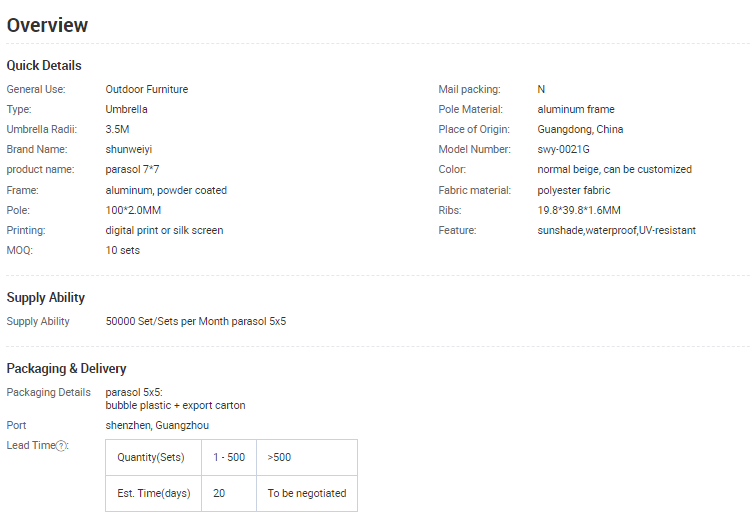Click the port value shenzhen, Guangzhou
The image size is (750, 524).
coord(157,425)
